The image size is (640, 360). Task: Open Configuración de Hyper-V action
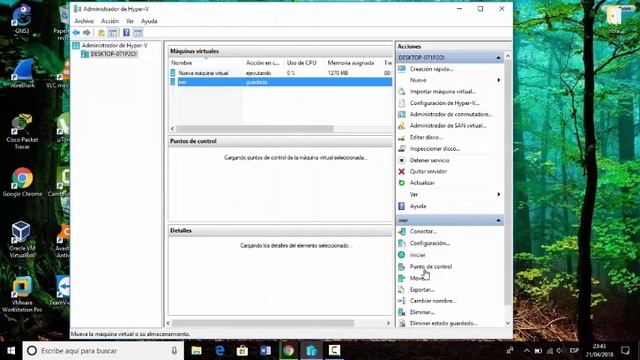444,103
